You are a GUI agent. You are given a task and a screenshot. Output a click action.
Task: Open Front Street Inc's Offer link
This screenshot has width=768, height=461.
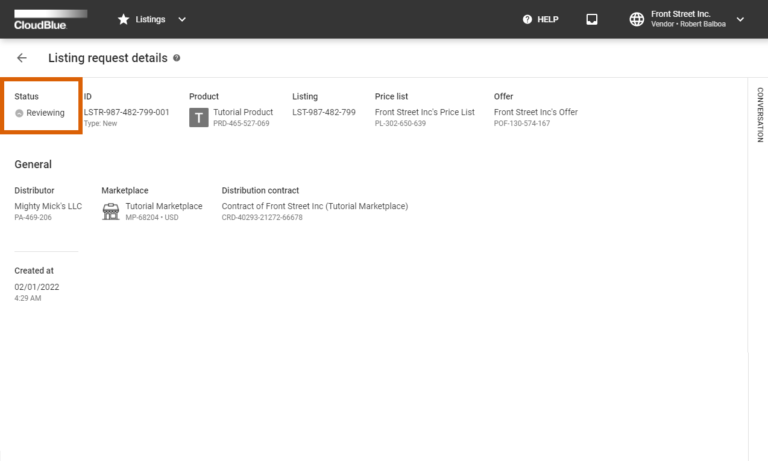click(536, 112)
